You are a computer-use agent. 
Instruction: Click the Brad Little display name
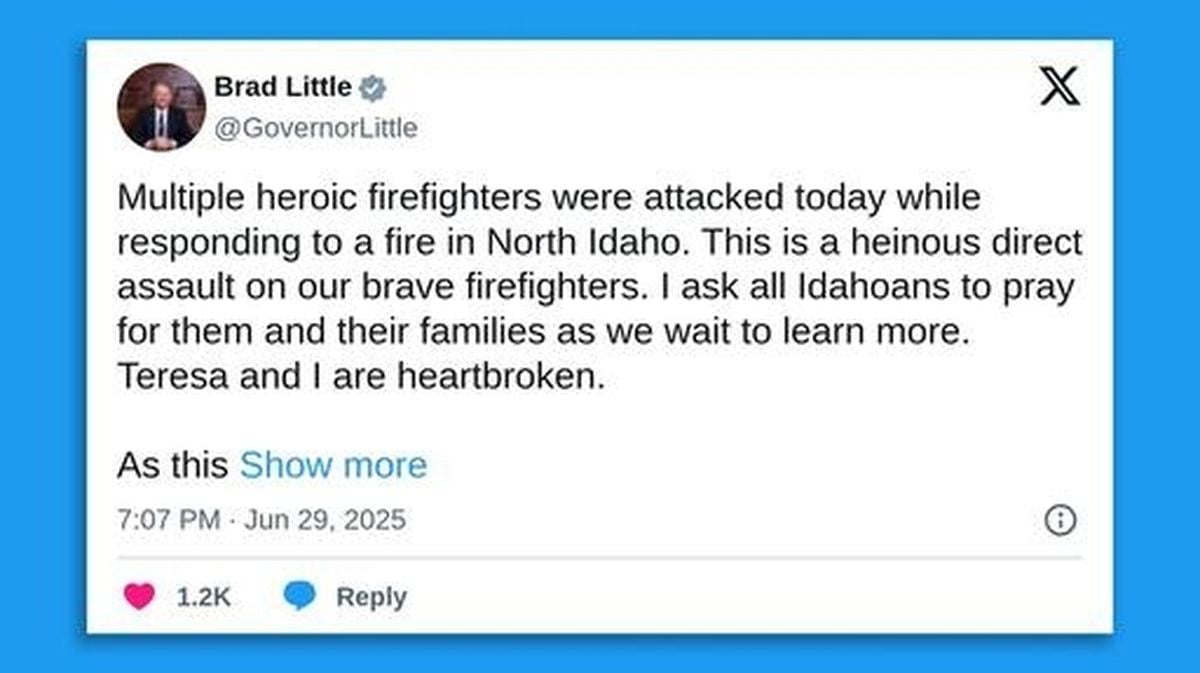(283, 88)
